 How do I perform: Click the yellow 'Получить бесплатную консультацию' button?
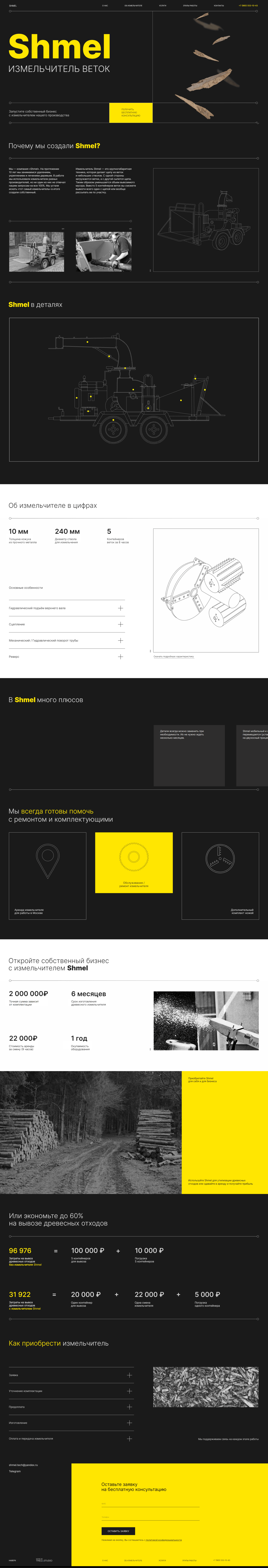[131, 113]
